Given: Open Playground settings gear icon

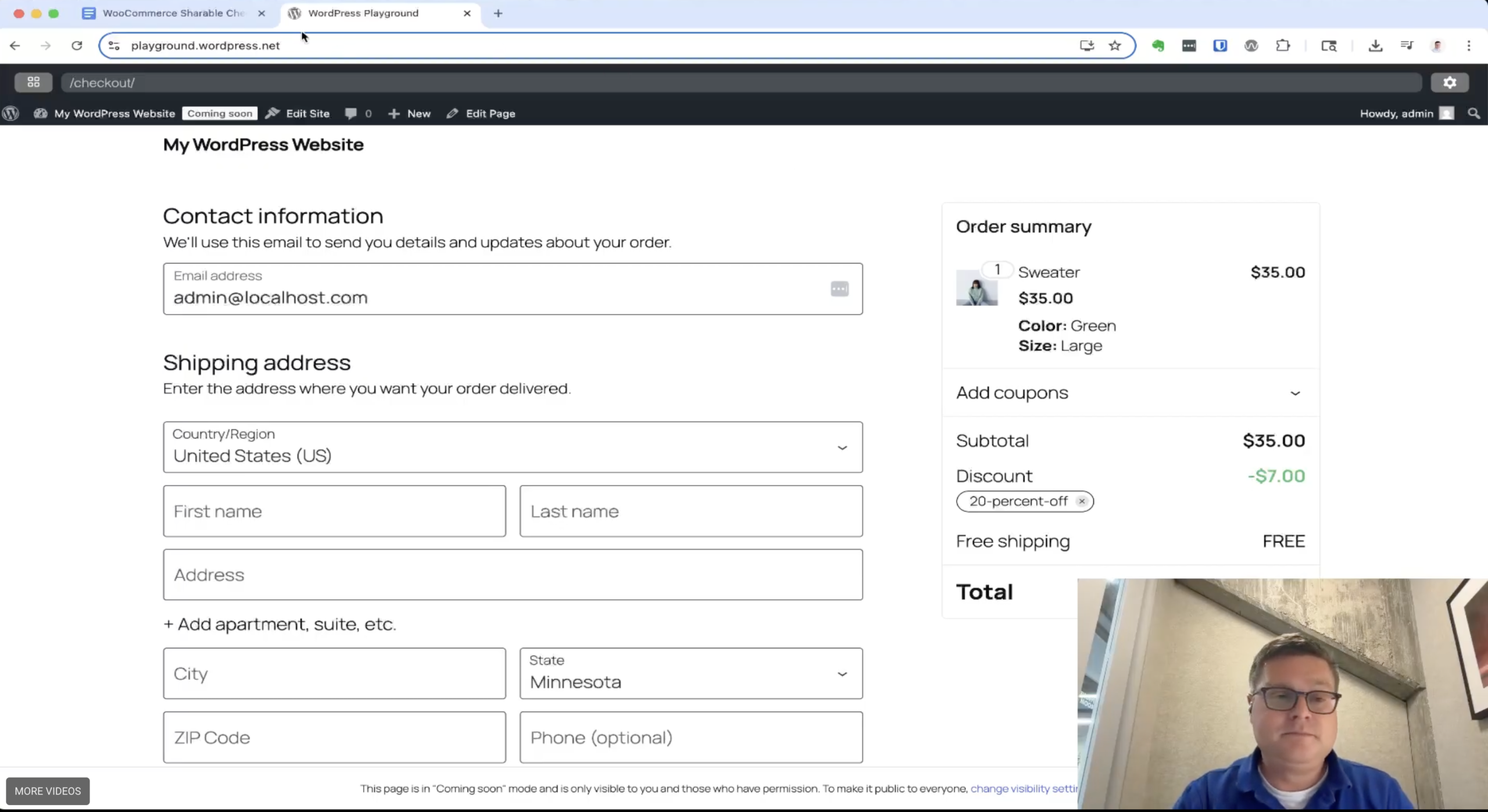Looking at the screenshot, I should 1450,82.
